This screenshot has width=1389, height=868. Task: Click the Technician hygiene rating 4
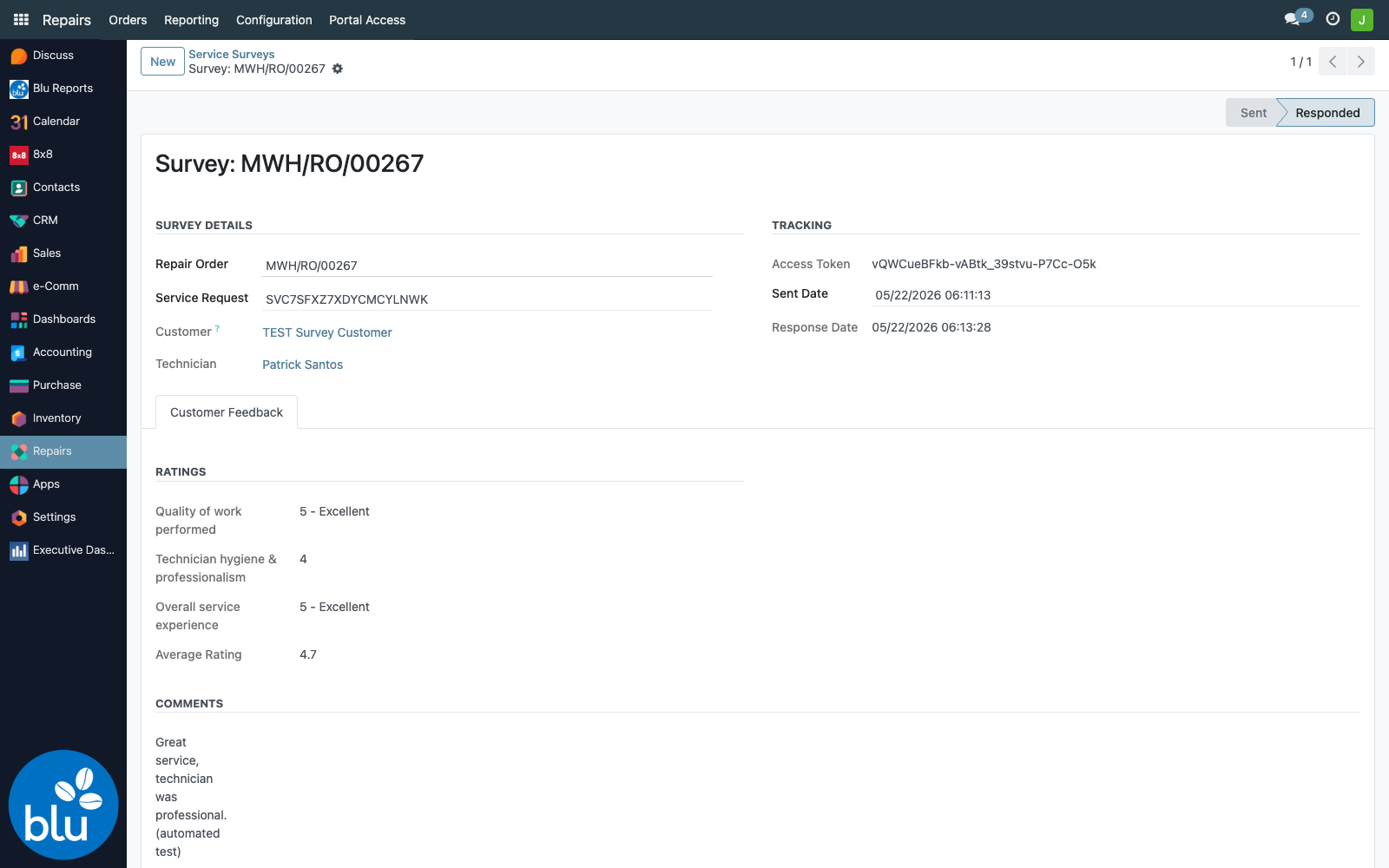coord(303,559)
